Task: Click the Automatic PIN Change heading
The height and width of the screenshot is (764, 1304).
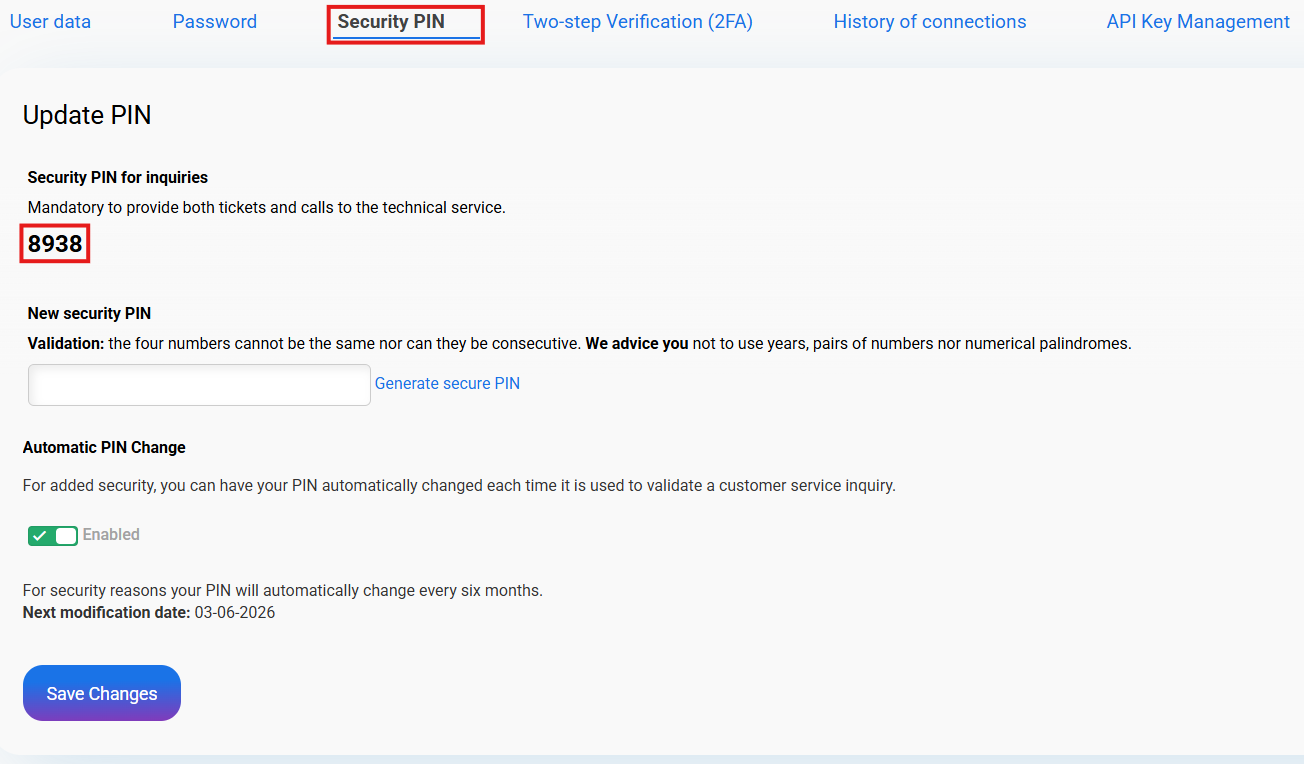Action: 104,447
